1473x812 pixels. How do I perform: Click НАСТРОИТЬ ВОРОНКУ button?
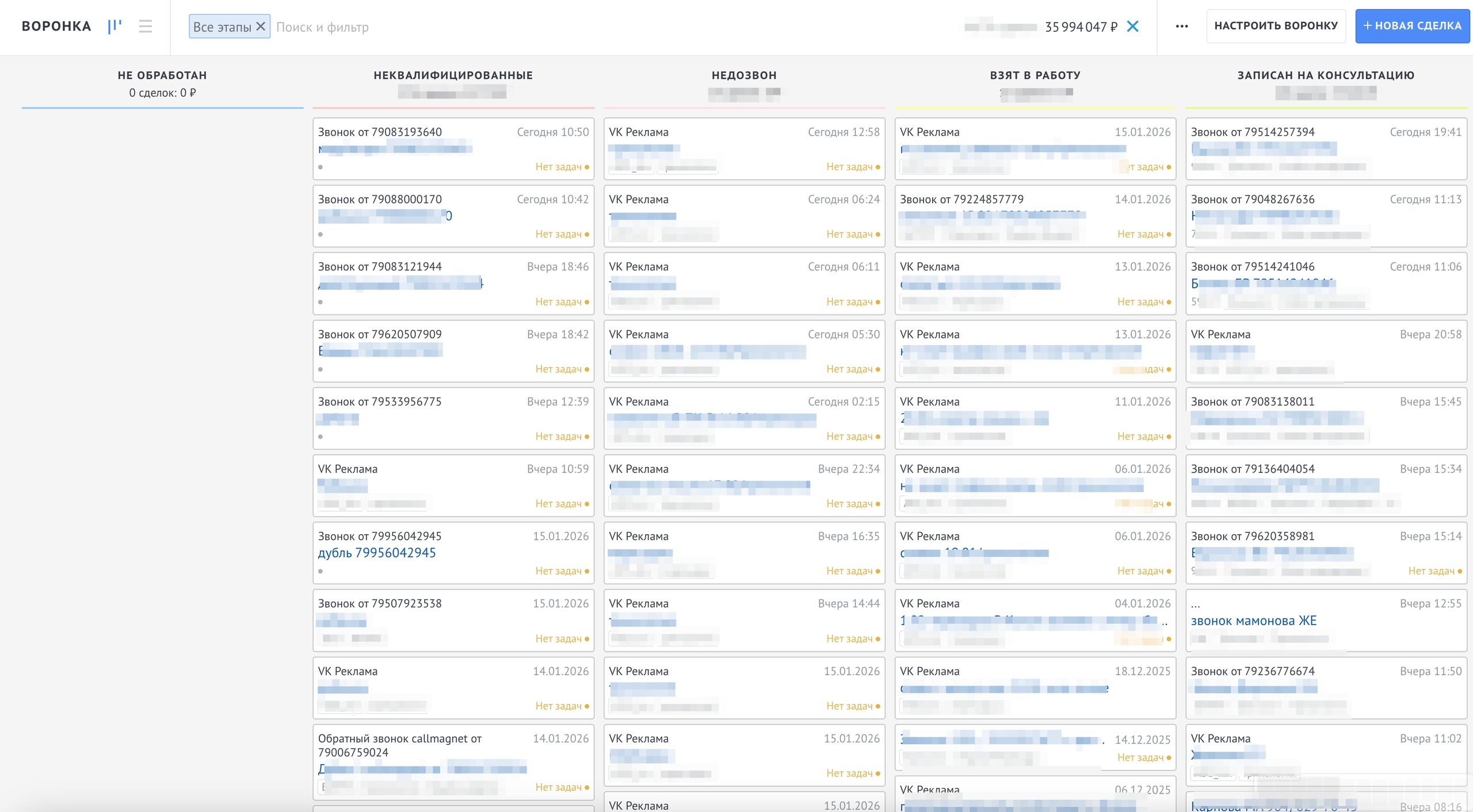click(1276, 26)
